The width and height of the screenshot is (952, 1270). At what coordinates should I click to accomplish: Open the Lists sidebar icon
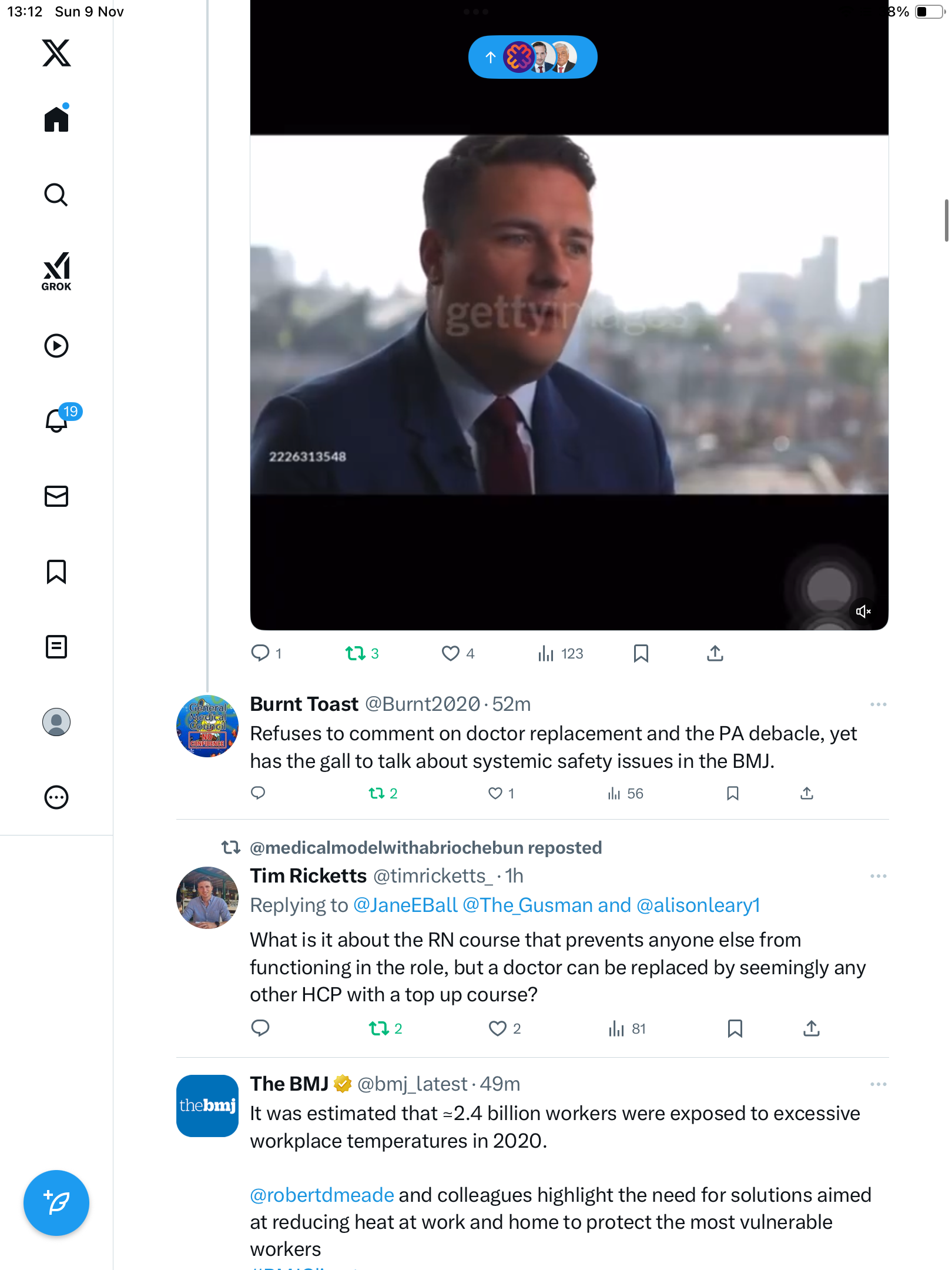coord(56,647)
